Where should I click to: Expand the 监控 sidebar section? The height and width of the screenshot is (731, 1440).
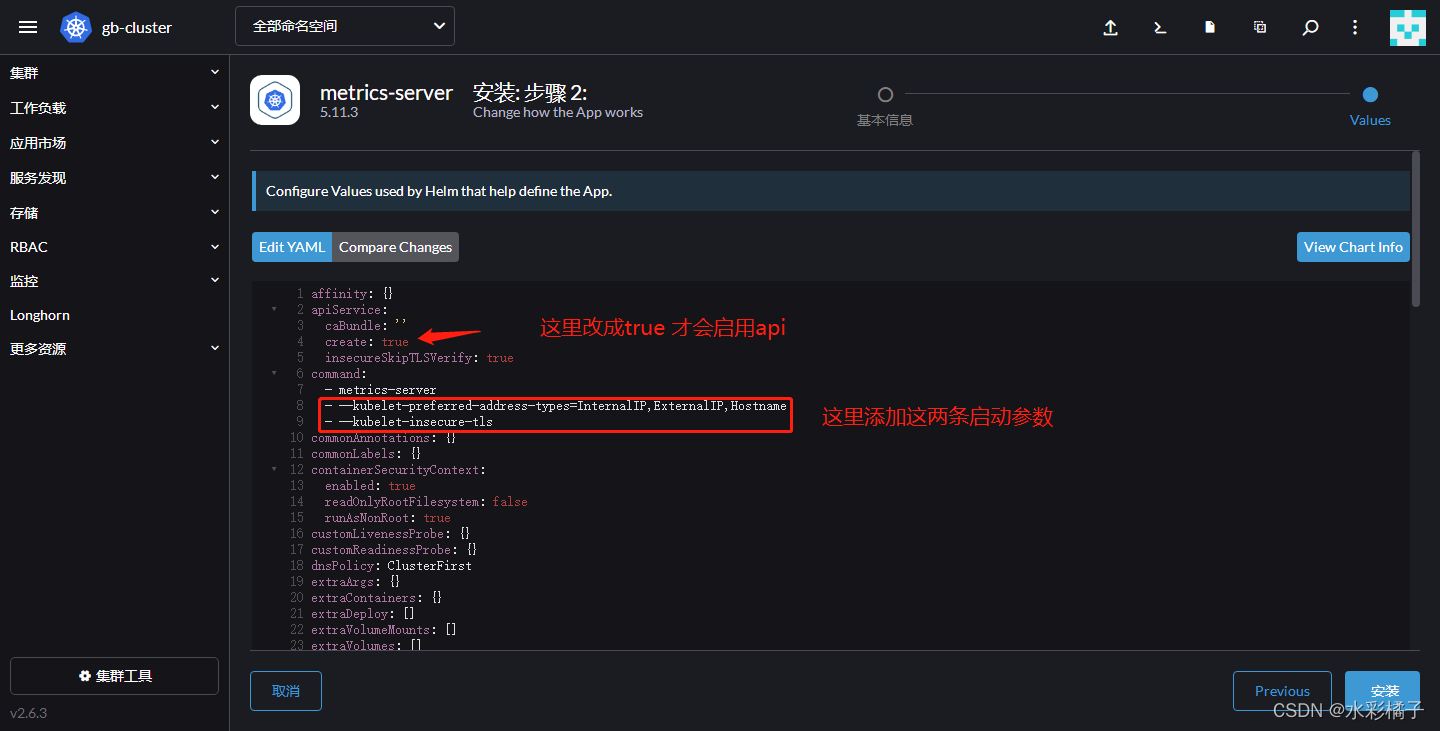(x=114, y=282)
